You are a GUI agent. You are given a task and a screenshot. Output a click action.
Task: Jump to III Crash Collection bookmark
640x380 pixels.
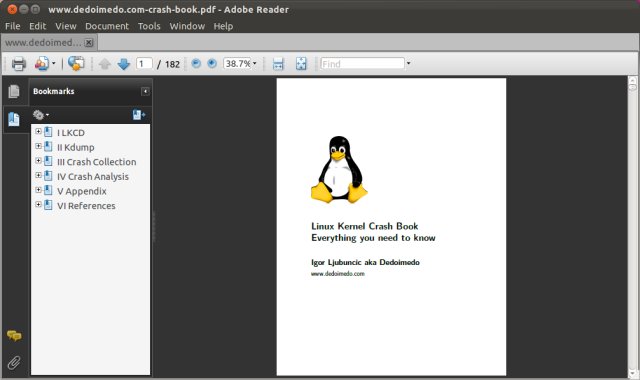click(97, 162)
